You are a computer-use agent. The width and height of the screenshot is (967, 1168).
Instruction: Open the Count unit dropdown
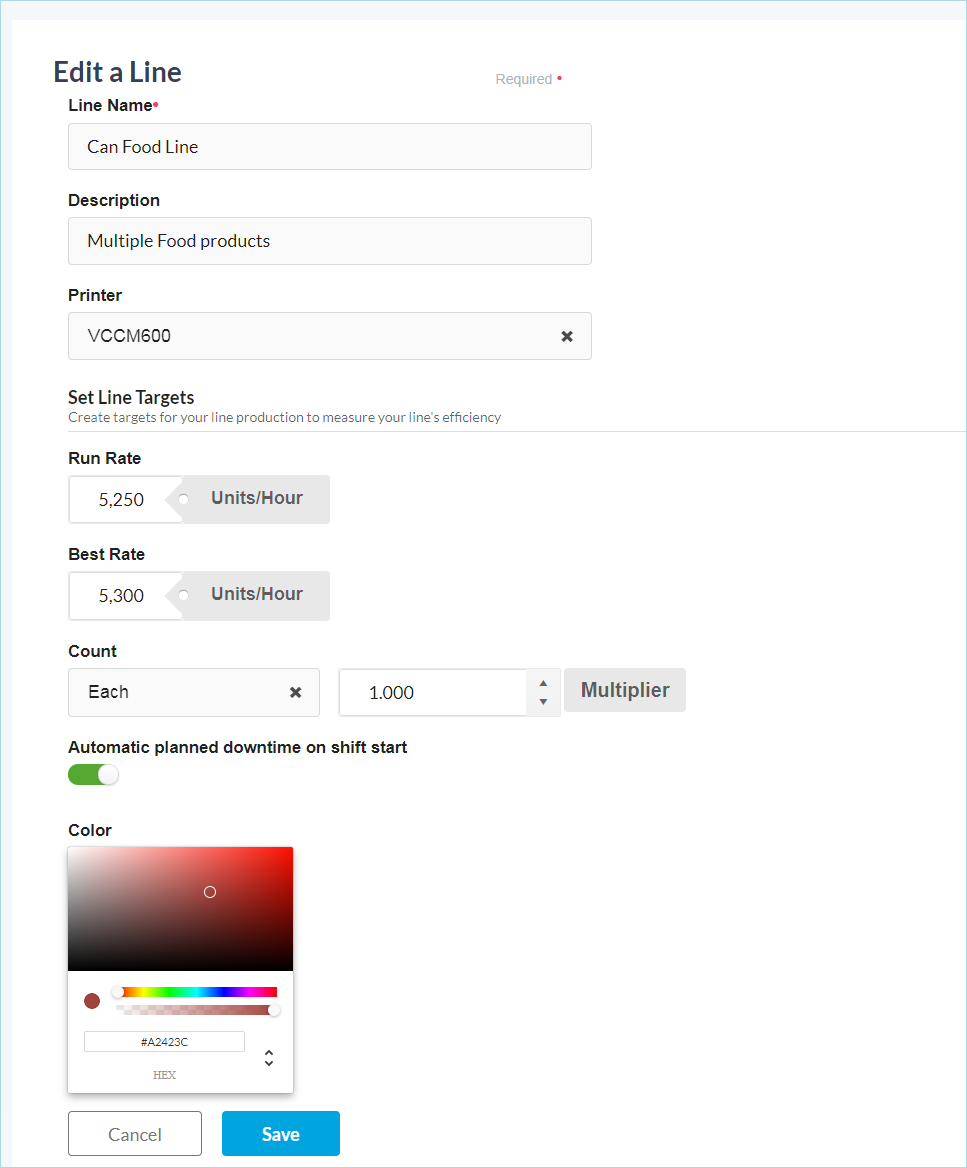click(x=180, y=692)
